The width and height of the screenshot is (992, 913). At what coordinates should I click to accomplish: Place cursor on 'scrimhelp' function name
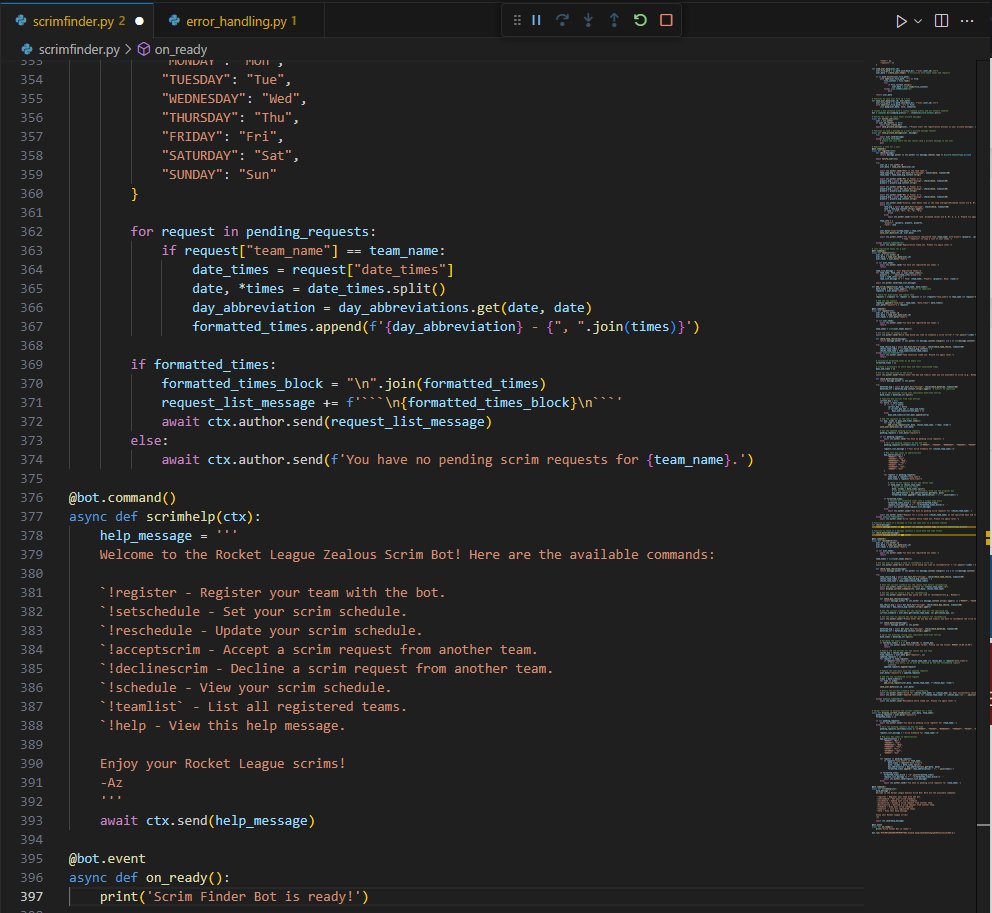click(x=181, y=516)
